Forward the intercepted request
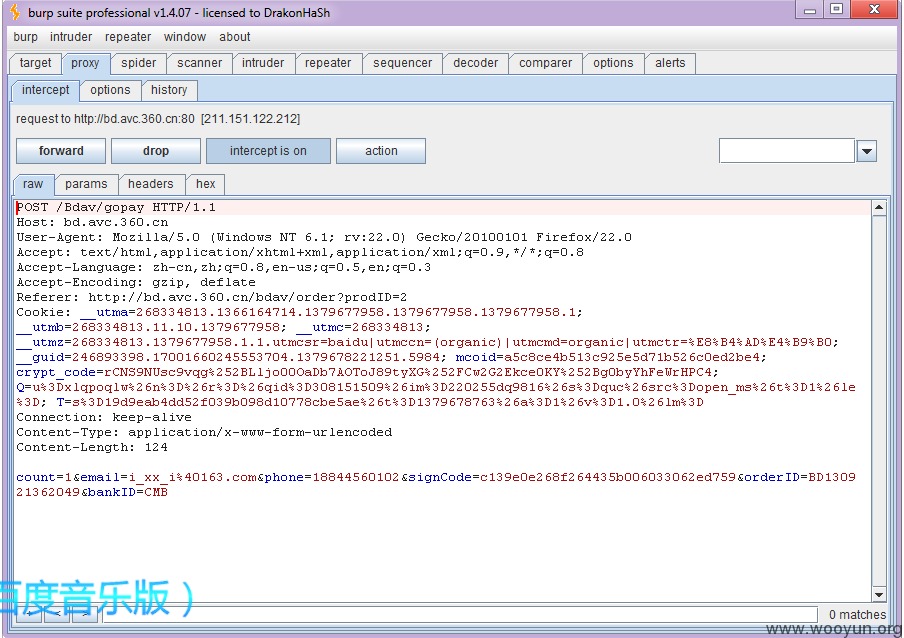904x638 pixels. pyautogui.click(x=61, y=151)
